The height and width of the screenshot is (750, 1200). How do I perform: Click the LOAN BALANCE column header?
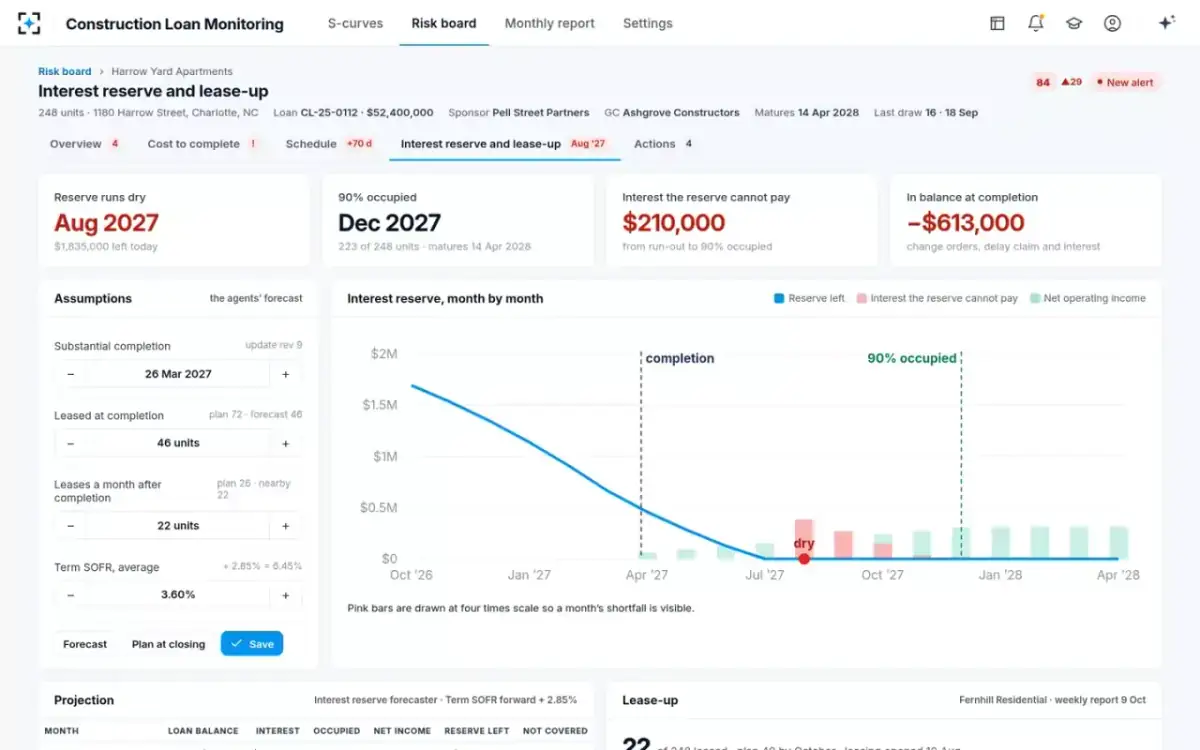(203, 731)
